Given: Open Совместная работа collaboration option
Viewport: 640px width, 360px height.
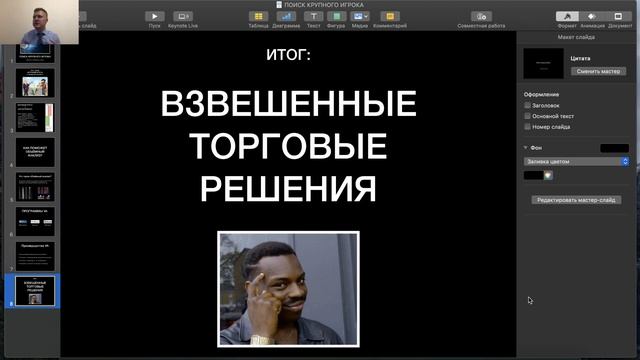Looking at the screenshot, I should click(481, 16).
